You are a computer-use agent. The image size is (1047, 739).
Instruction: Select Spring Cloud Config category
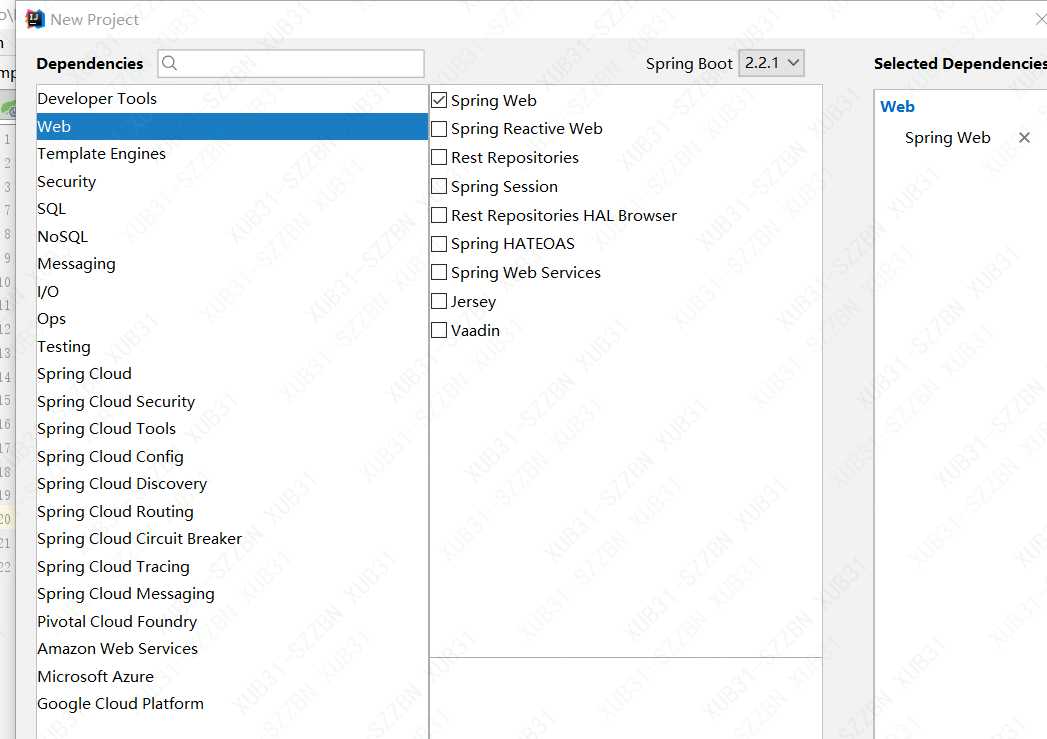click(x=232, y=457)
